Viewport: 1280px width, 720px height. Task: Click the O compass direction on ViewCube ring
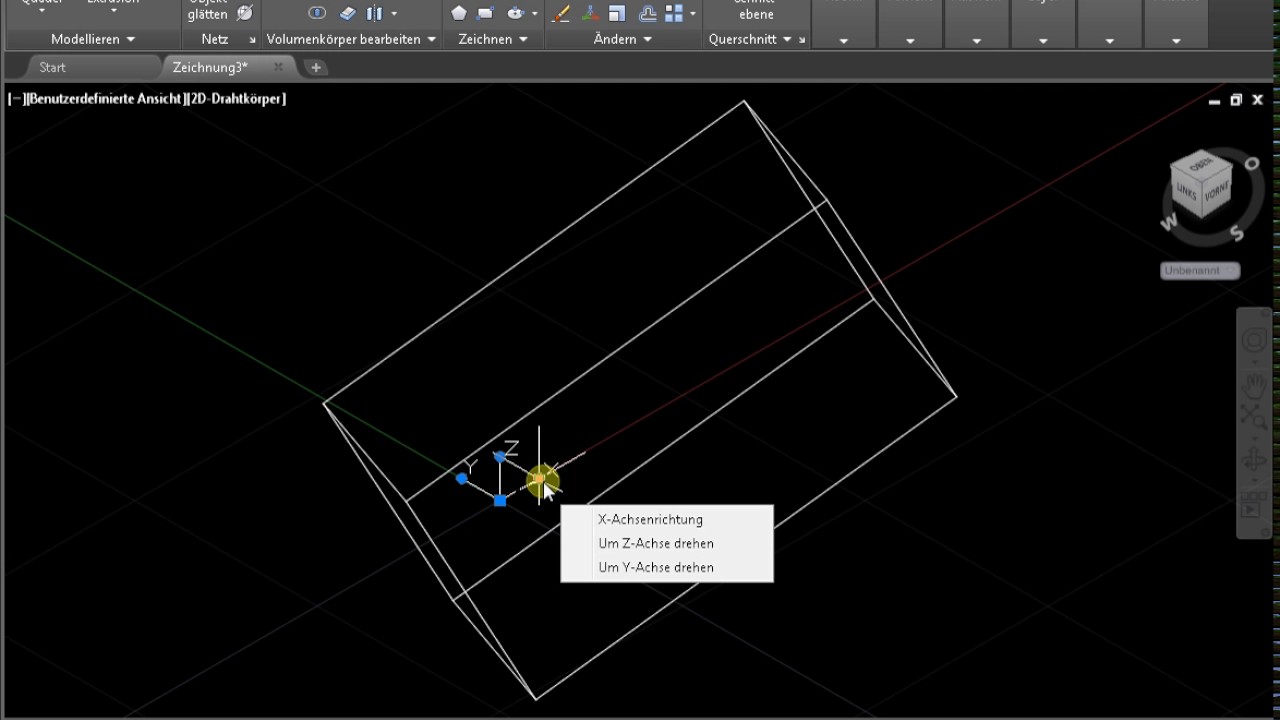click(x=1252, y=163)
